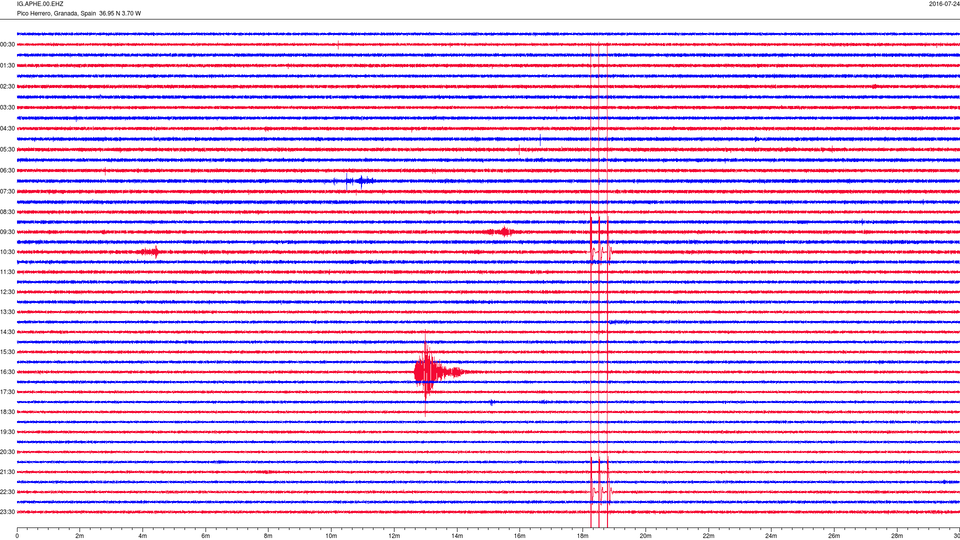
Task: Select the 12:30 trace time label
Action: point(7,292)
